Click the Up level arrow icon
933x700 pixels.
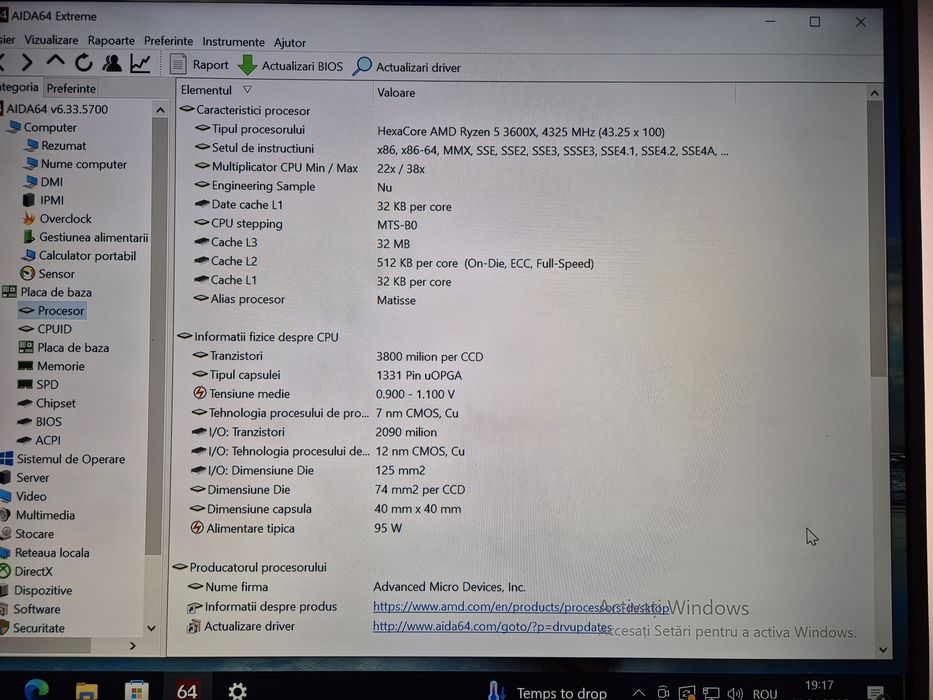click(55, 61)
